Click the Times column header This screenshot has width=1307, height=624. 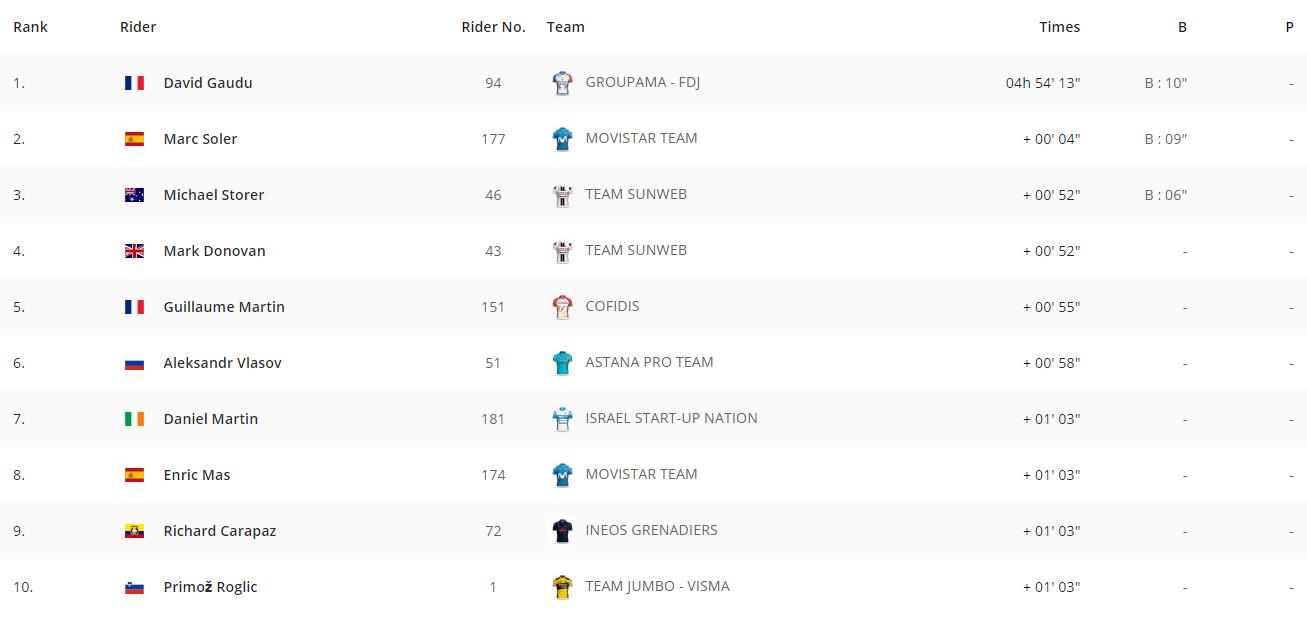pyautogui.click(x=1059, y=27)
